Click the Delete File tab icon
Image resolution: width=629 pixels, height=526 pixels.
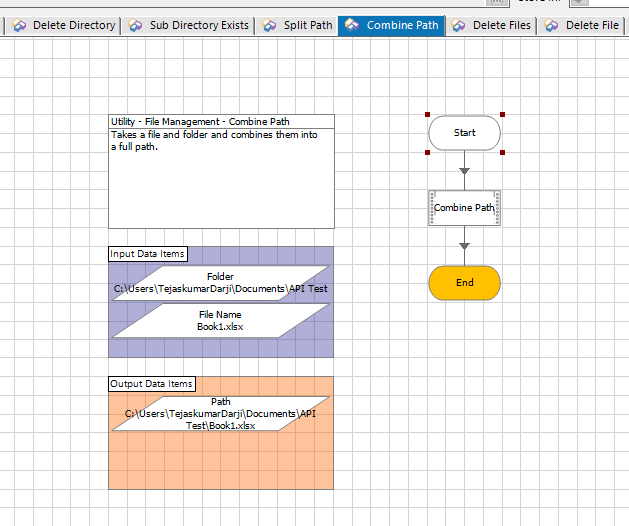tap(552, 25)
